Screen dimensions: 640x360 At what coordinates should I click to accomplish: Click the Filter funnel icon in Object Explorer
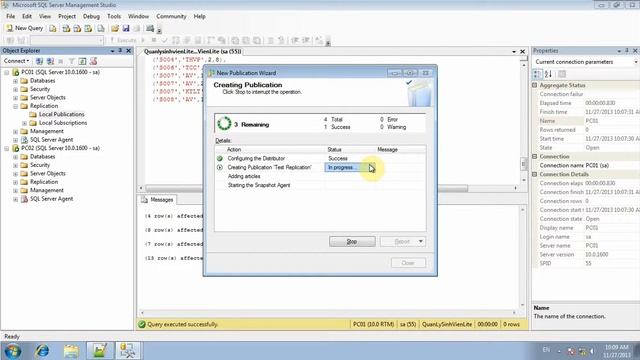point(71,61)
